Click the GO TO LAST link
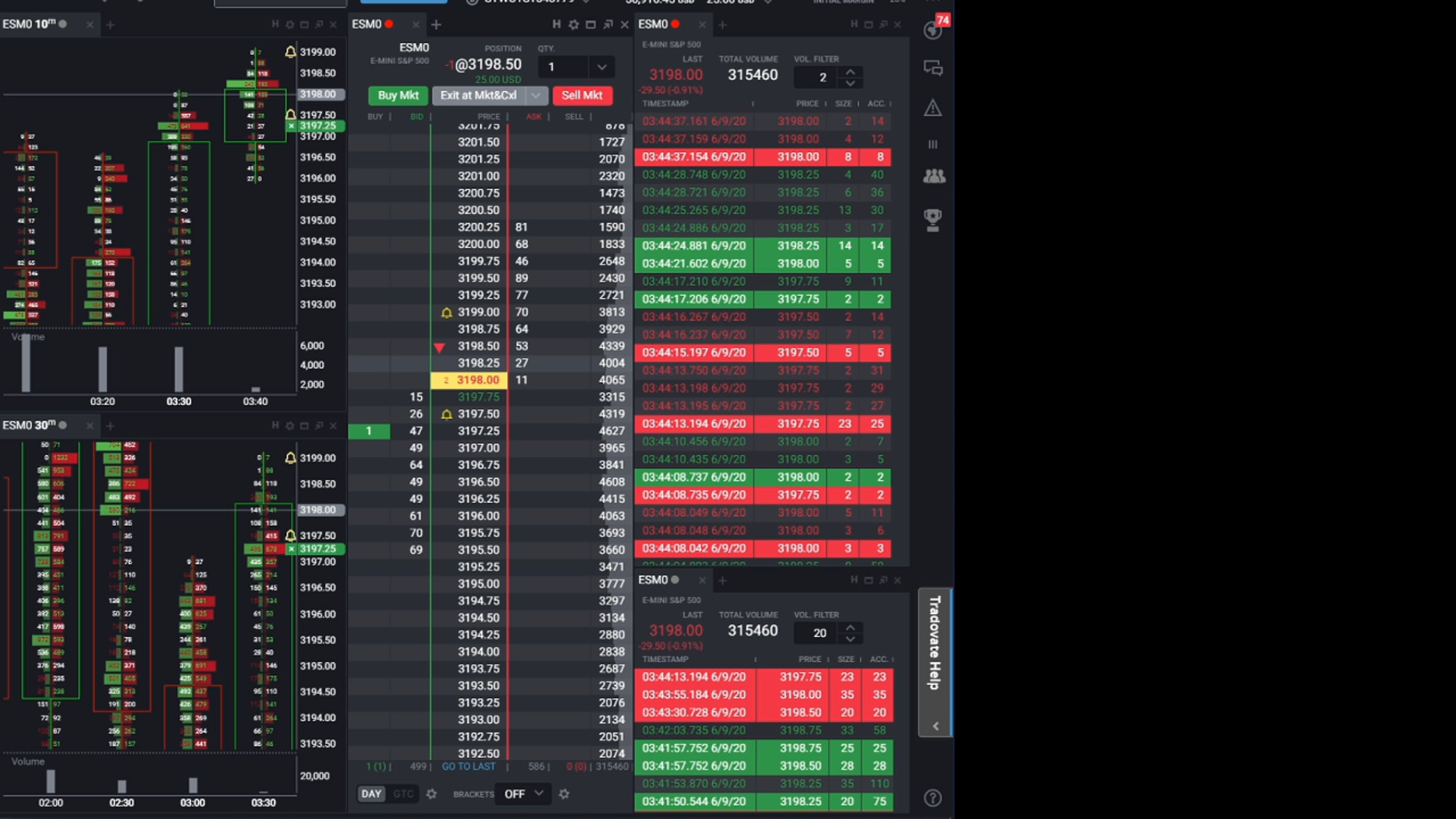Screen dimensions: 1456x819 click(468, 766)
